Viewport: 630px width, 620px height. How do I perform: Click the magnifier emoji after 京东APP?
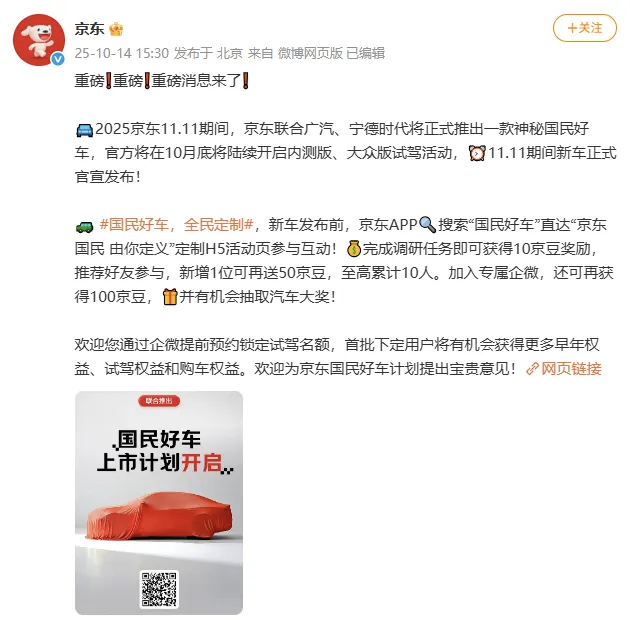pyautogui.click(x=427, y=225)
